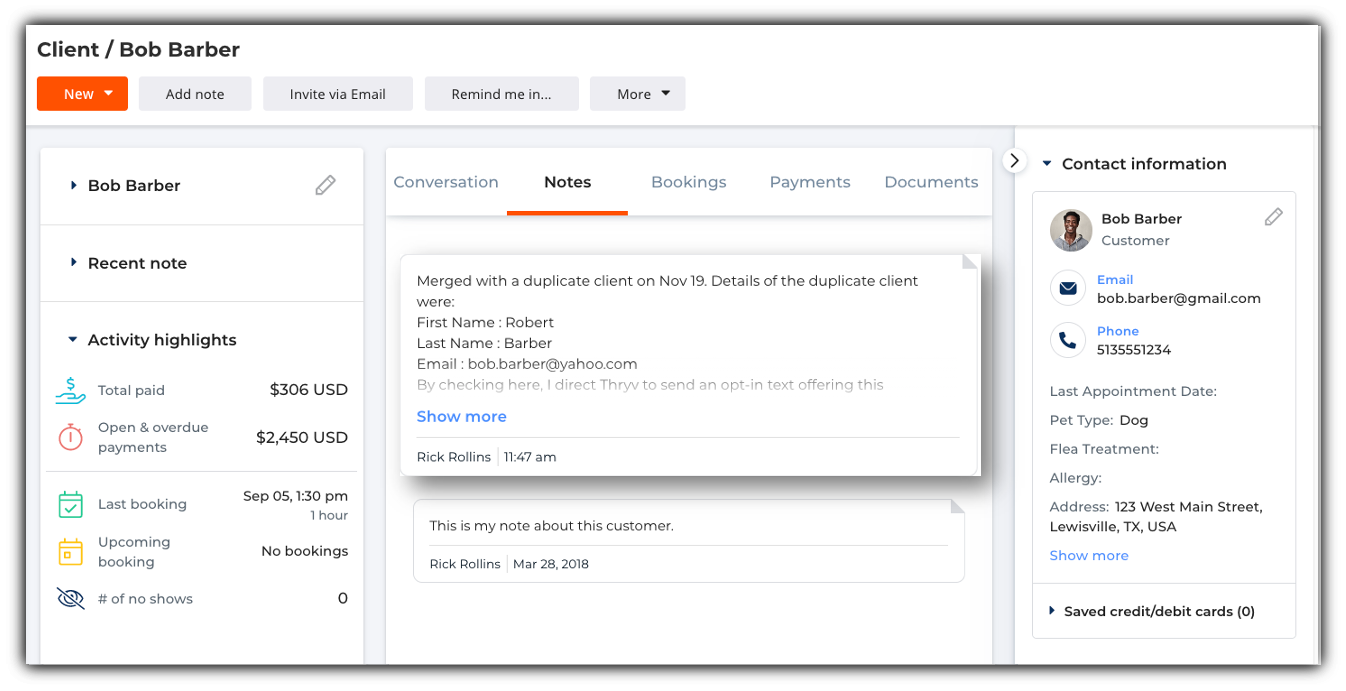Click the email envelope icon
This screenshot has height=691, width=1346.
coord(1068,289)
